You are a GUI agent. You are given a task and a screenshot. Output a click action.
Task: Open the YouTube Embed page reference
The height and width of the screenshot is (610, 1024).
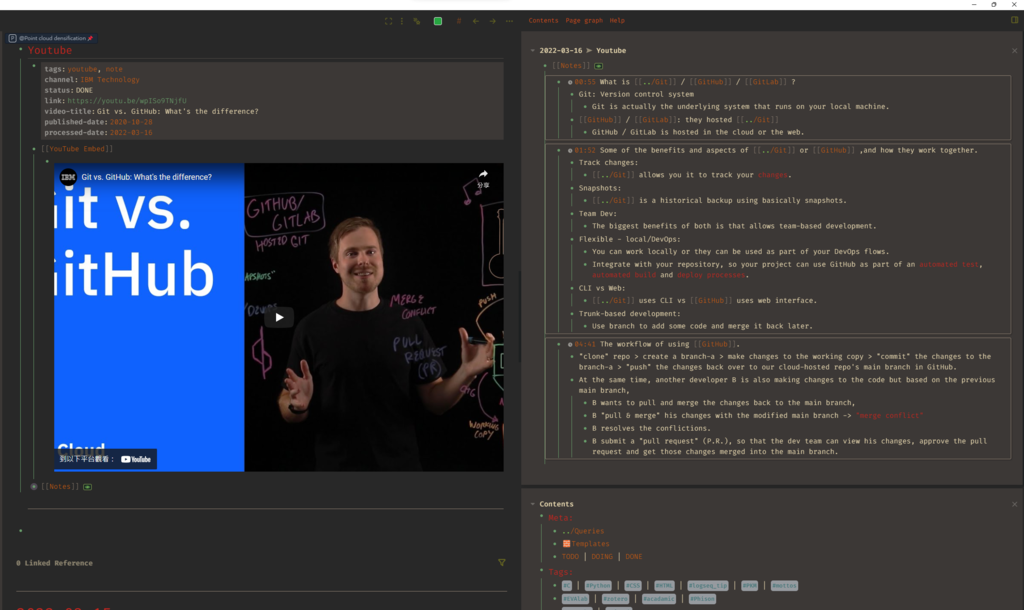tap(77, 149)
